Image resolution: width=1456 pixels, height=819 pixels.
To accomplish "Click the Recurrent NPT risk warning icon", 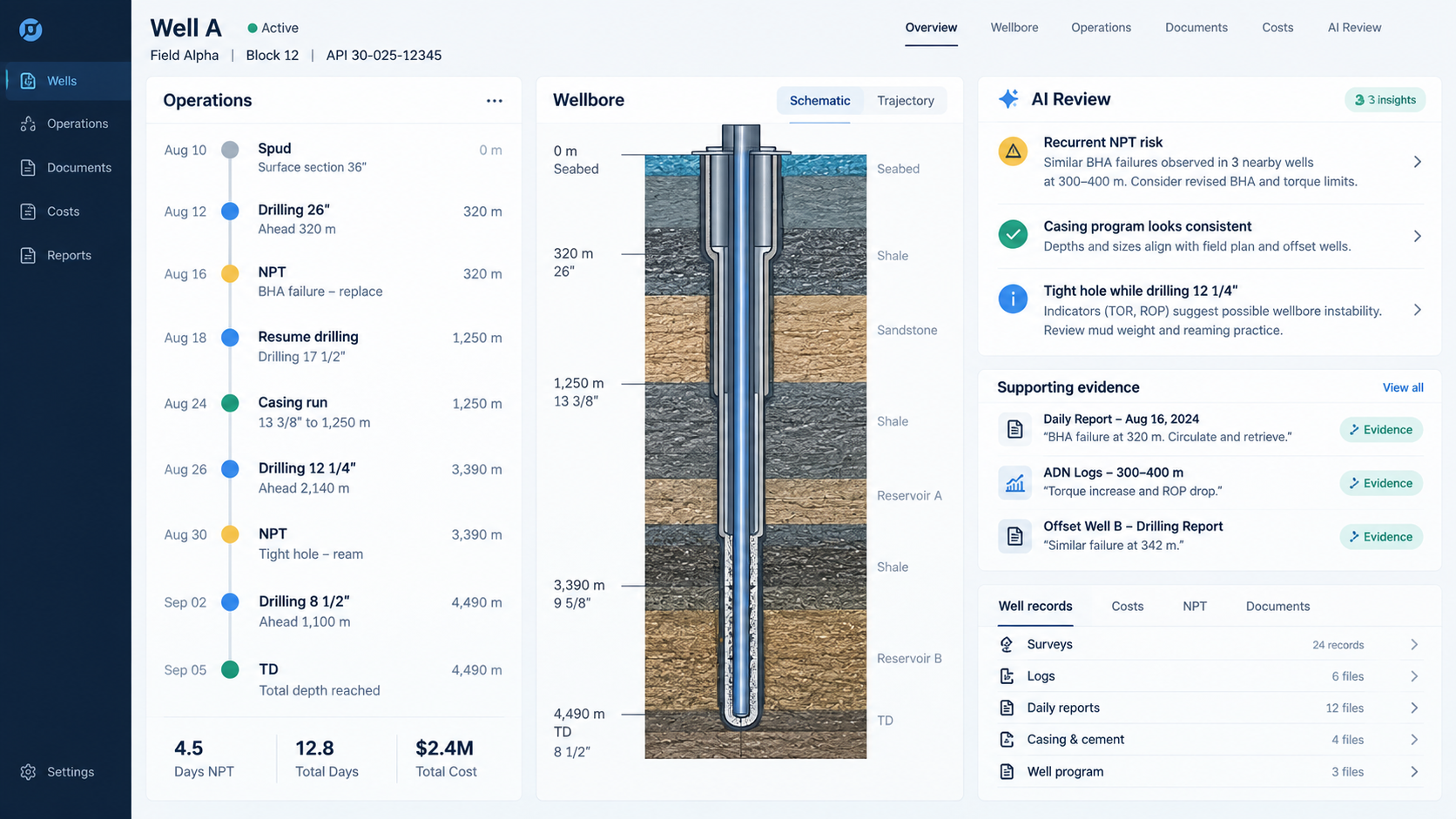I will click(x=1013, y=151).
